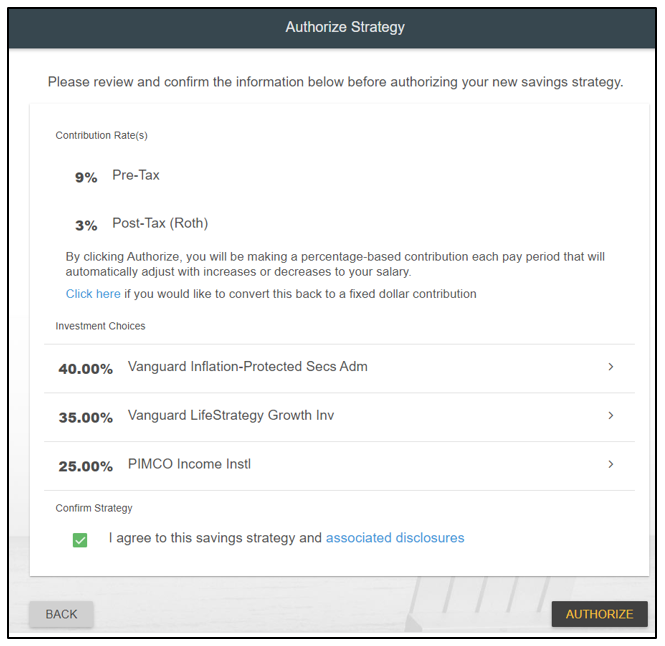Toggle the savings strategy agreement checkbox
The height and width of the screenshot is (646, 665).
[80, 539]
